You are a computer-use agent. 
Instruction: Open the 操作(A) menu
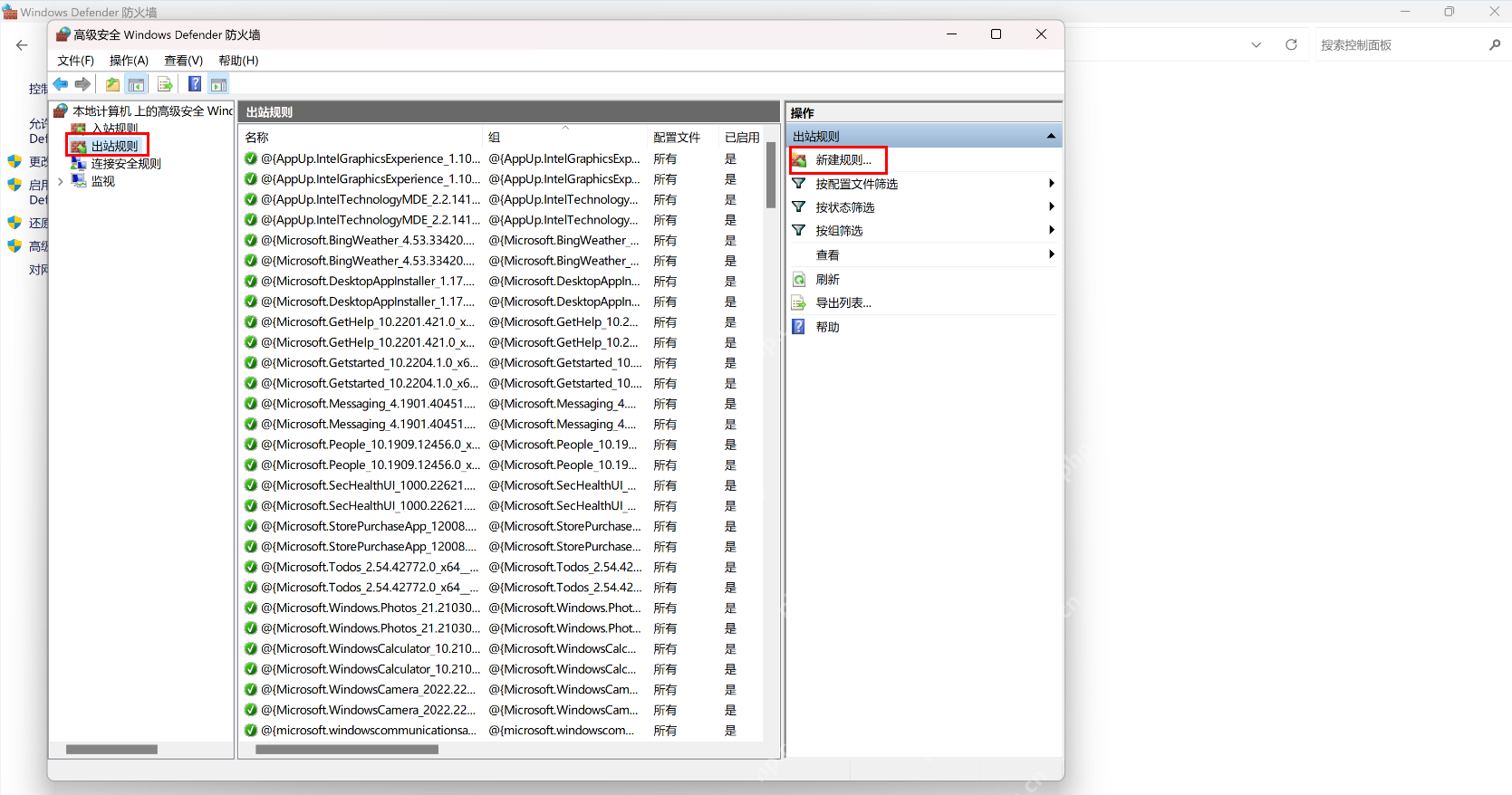(129, 61)
